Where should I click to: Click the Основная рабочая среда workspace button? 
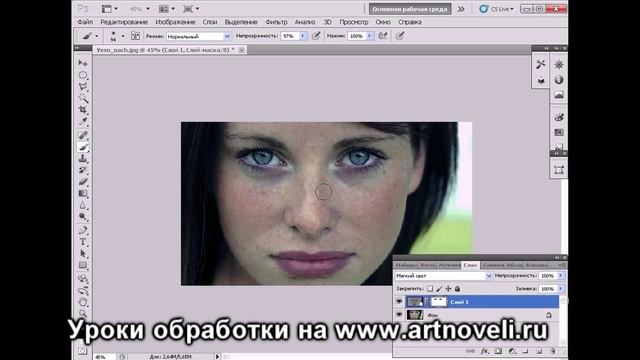(410, 9)
